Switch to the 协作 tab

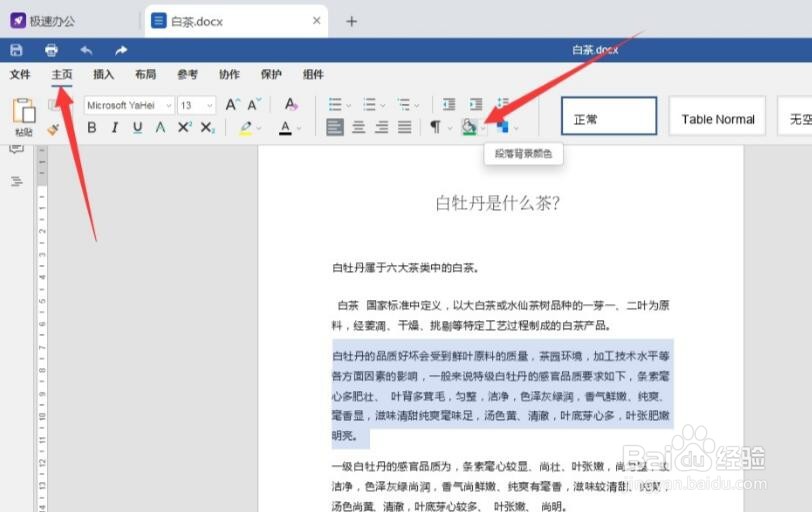[229, 75]
